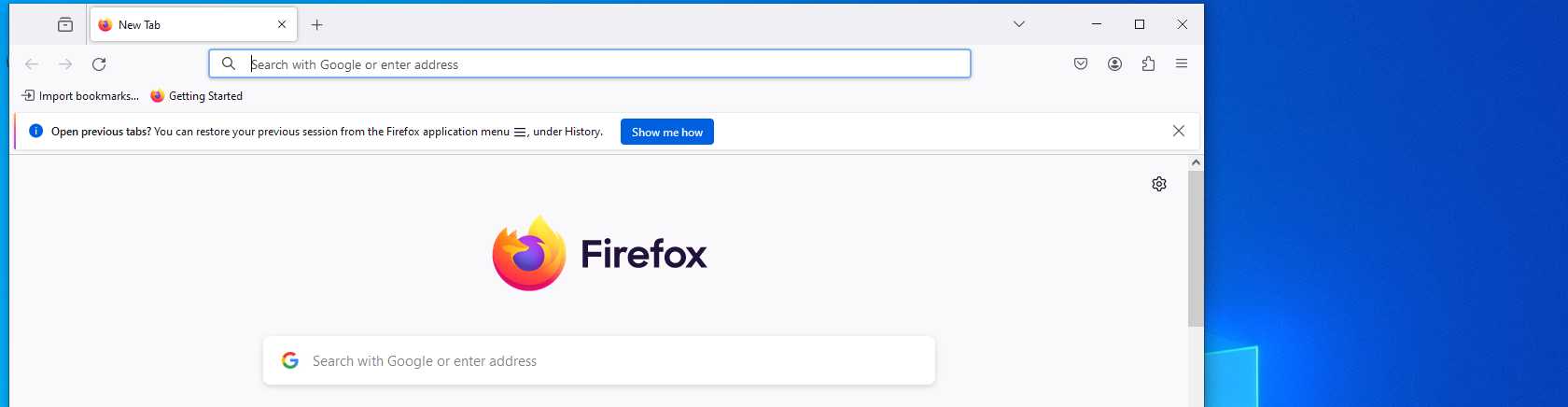The image size is (1568, 407).
Task: Open a new tab with plus button
Action: click(317, 25)
